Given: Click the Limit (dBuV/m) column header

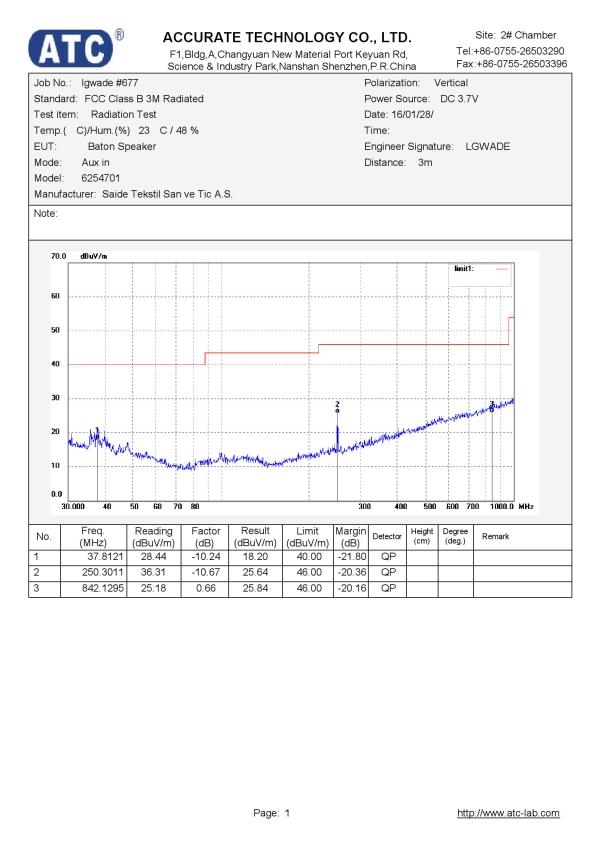Looking at the screenshot, I should pyautogui.click(x=308, y=537).
